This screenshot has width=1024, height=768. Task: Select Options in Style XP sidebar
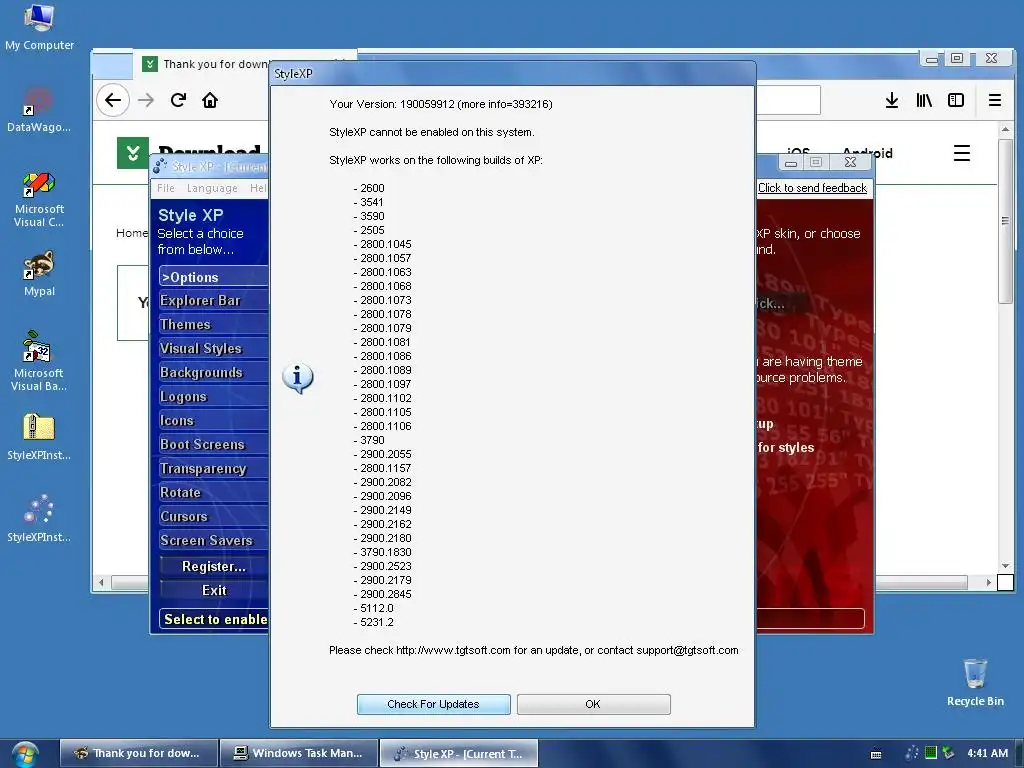(x=214, y=276)
